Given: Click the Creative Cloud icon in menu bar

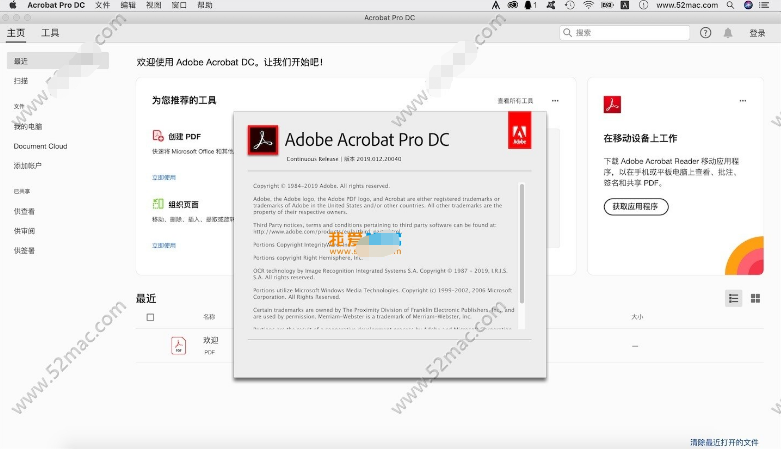Looking at the screenshot, I should coord(513,5).
